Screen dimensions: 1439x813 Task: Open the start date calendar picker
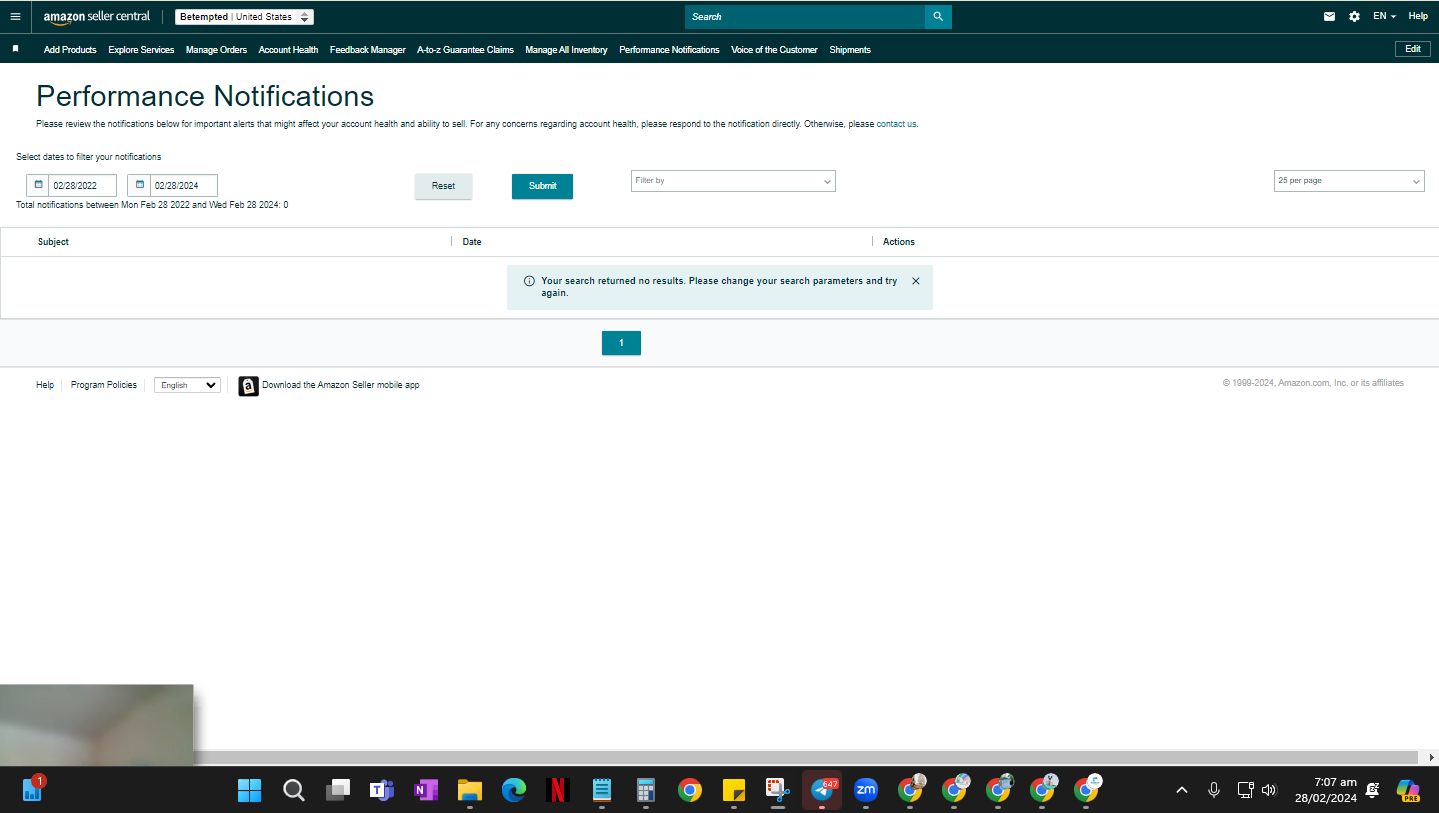(x=38, y=185)
